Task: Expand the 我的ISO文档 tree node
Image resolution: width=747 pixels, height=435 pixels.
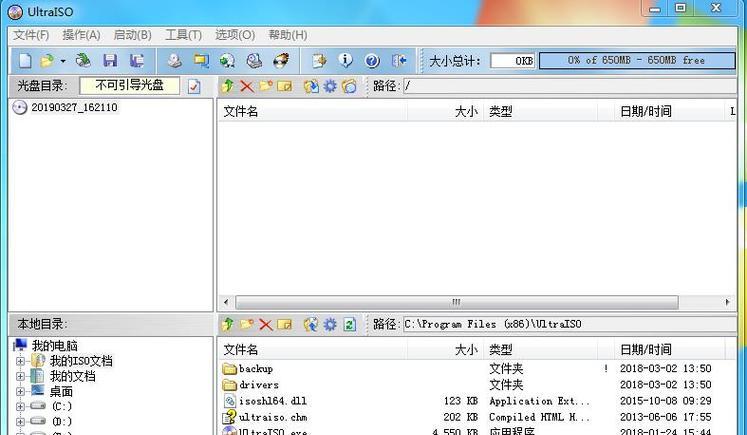Action: click(20, 361)
